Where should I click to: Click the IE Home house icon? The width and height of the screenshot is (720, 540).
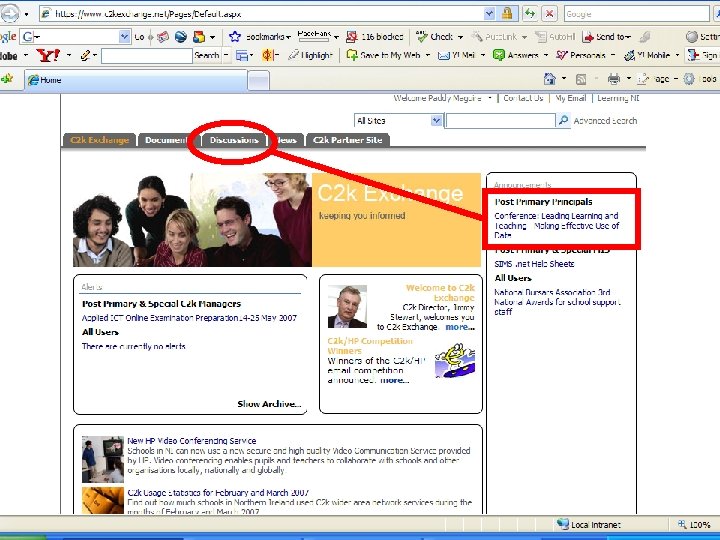coord(550,79)
